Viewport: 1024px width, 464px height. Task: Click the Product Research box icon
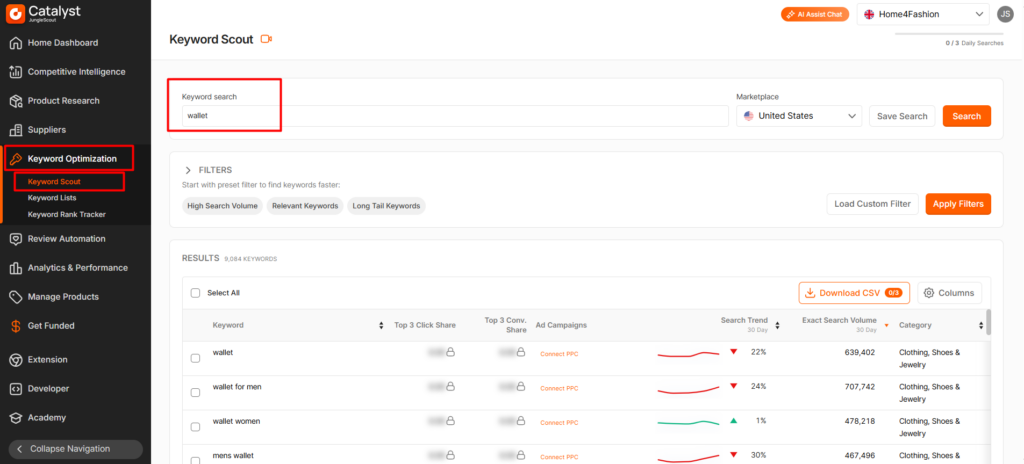[16, 101]
